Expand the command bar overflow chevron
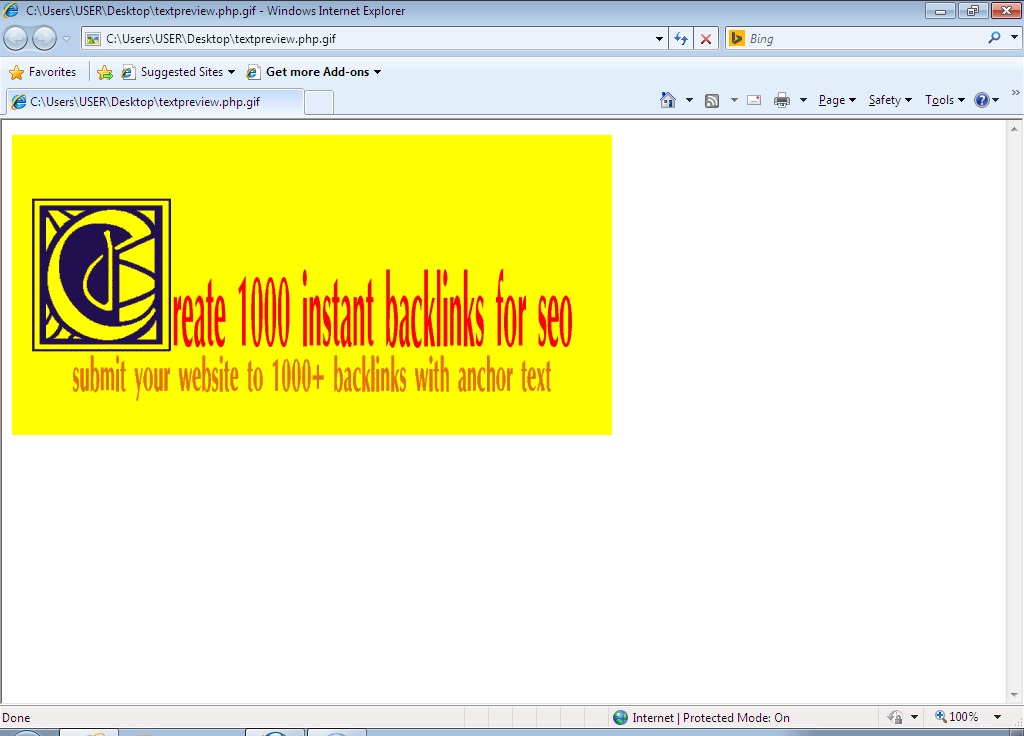 tap(1016, 93)
